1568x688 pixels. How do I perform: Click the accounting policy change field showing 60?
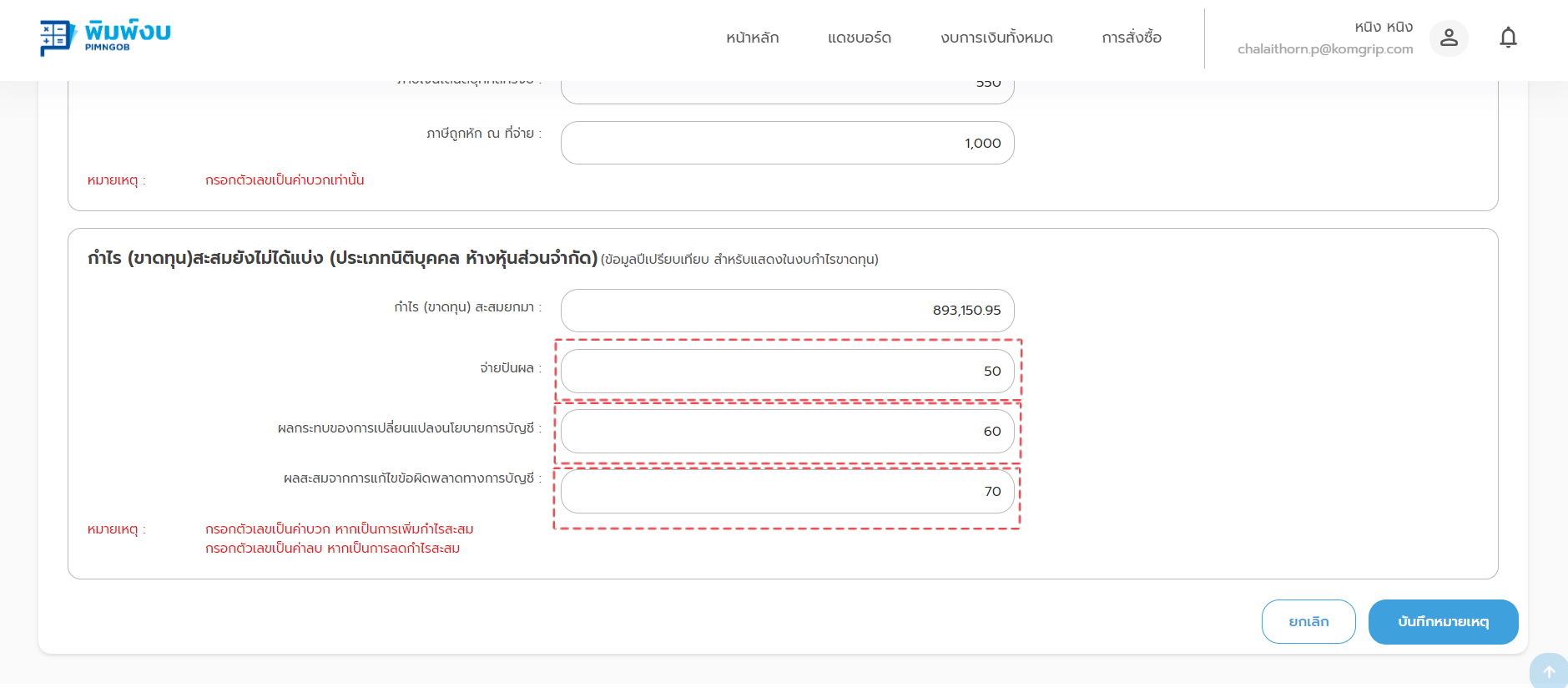[787, 431]
